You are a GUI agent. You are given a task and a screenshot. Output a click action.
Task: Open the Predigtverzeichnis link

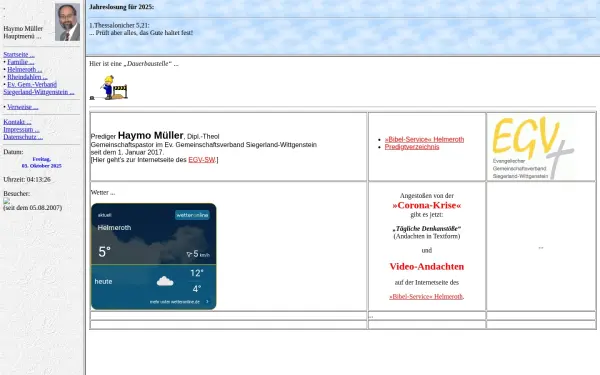[x=412, y=147]
